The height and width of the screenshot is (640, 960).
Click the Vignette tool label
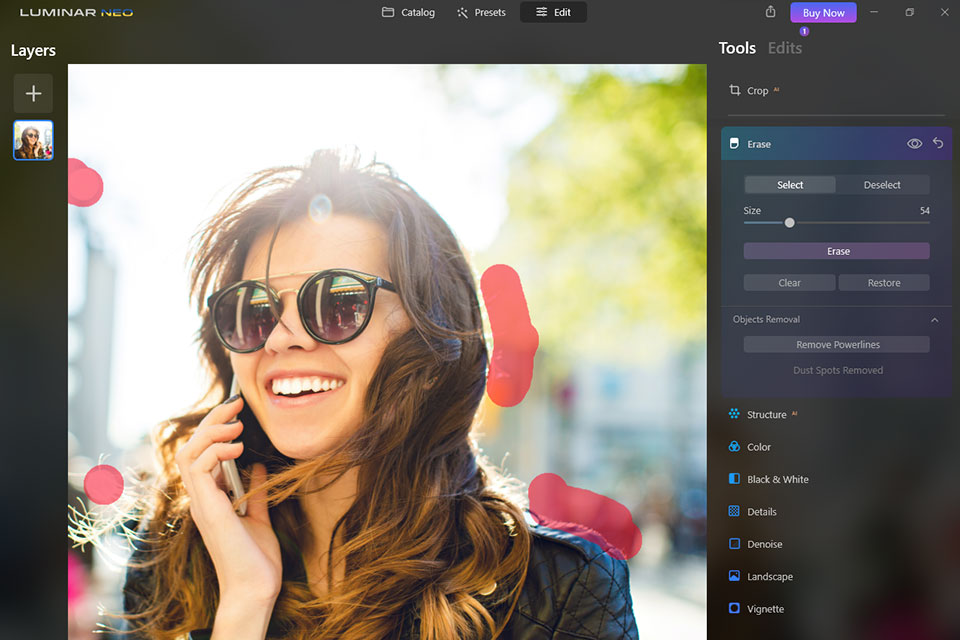[765, 609]
